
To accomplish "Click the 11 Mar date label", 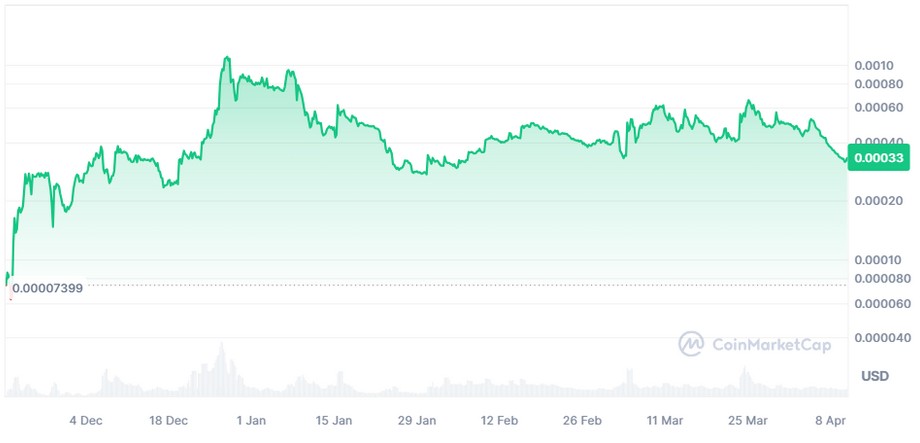I will (x=665, y=420).
